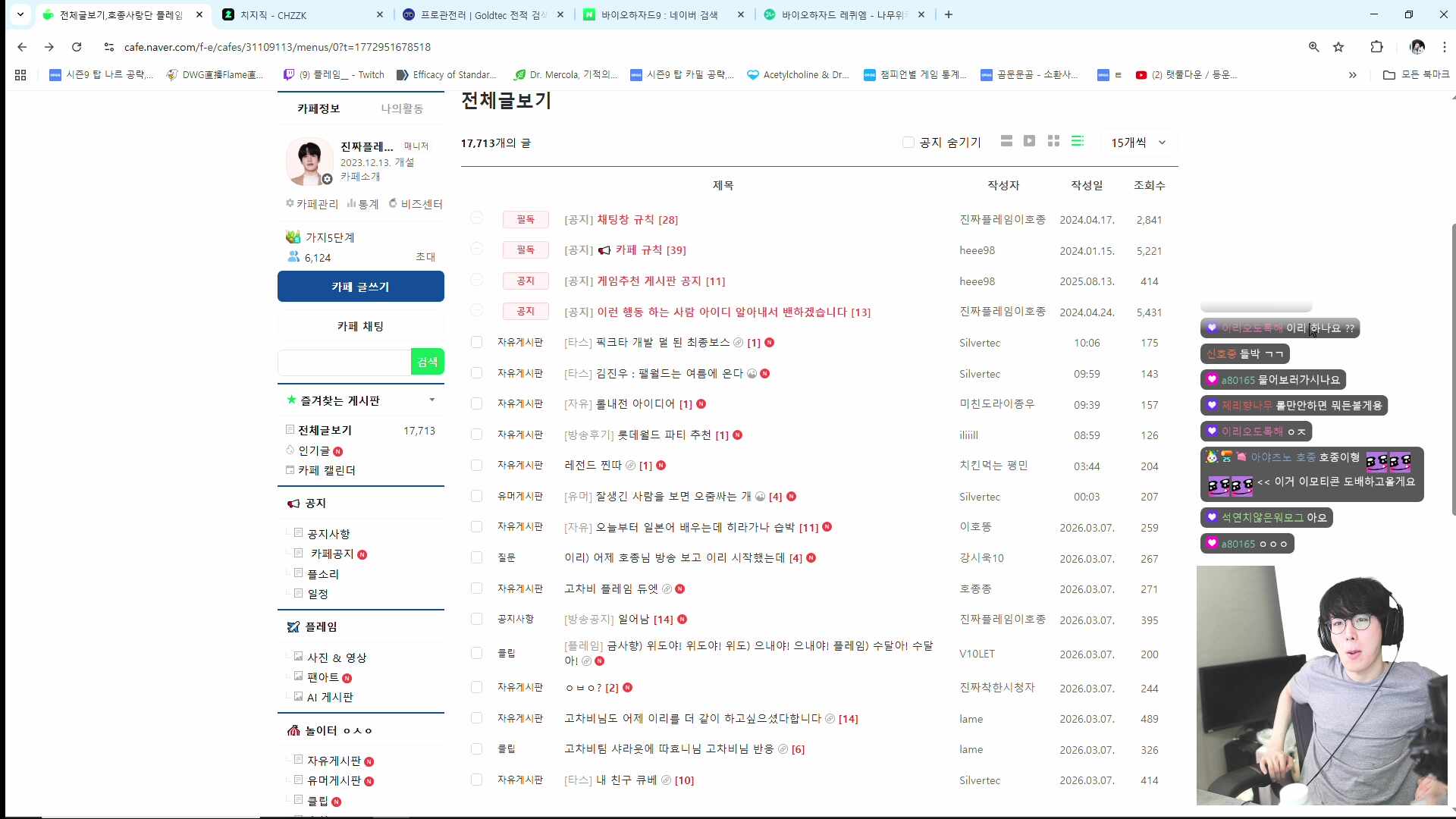This screenshot has height=819, width=1456.
Task: Open 카페관리 via the gear icon
Action: coord(312,203)
